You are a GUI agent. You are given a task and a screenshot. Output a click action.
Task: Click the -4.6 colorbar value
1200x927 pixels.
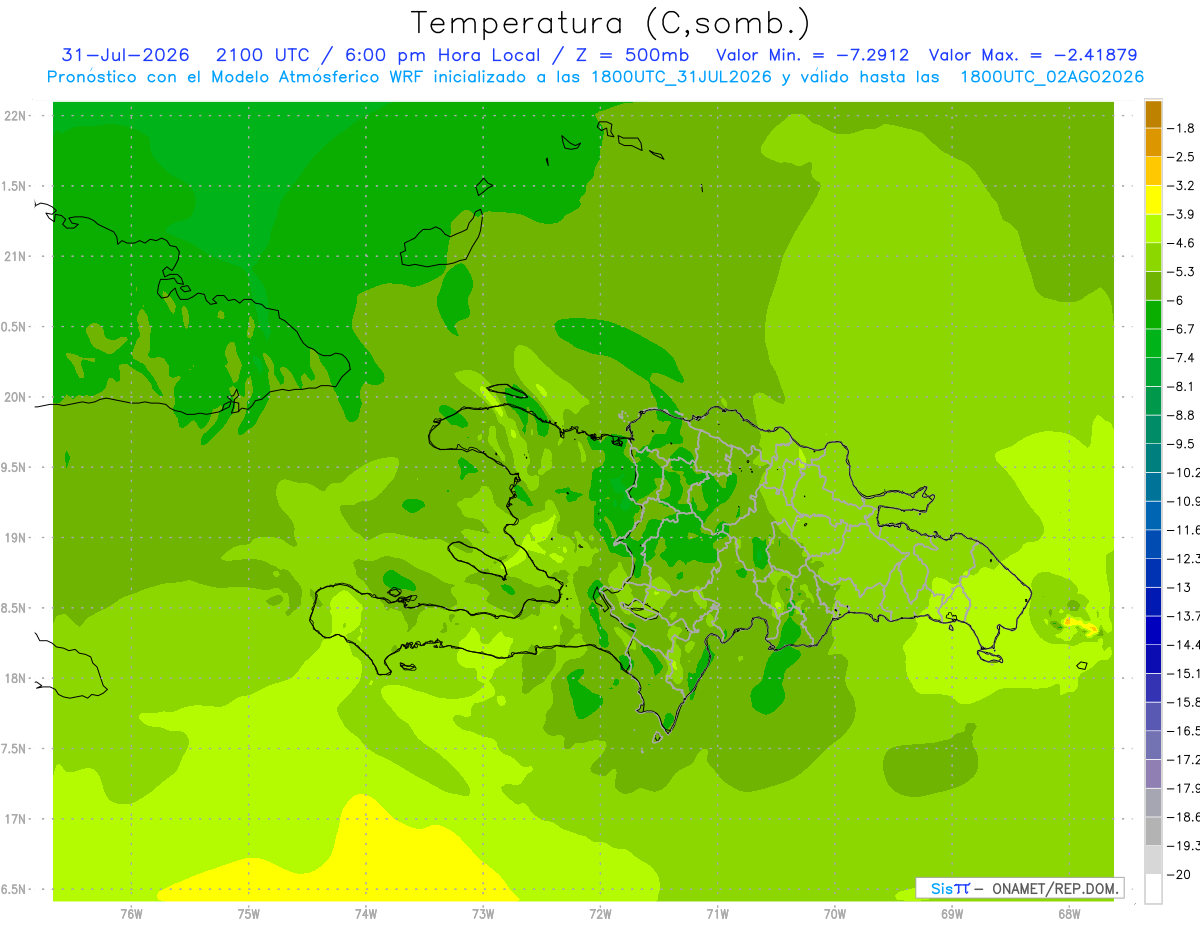pyautogui.click(x=1181, y=243)
